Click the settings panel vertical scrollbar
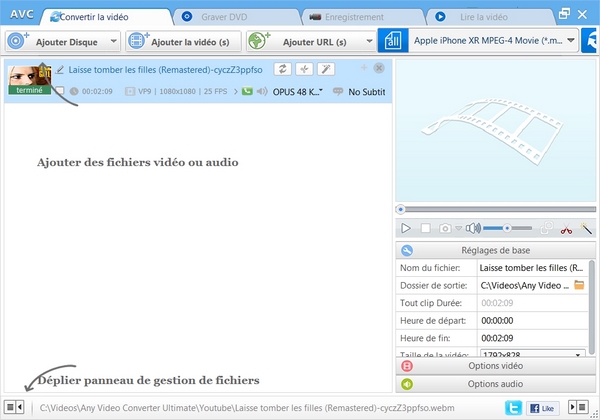This screenshot has width=600, height=420. (x=592, y=307)
